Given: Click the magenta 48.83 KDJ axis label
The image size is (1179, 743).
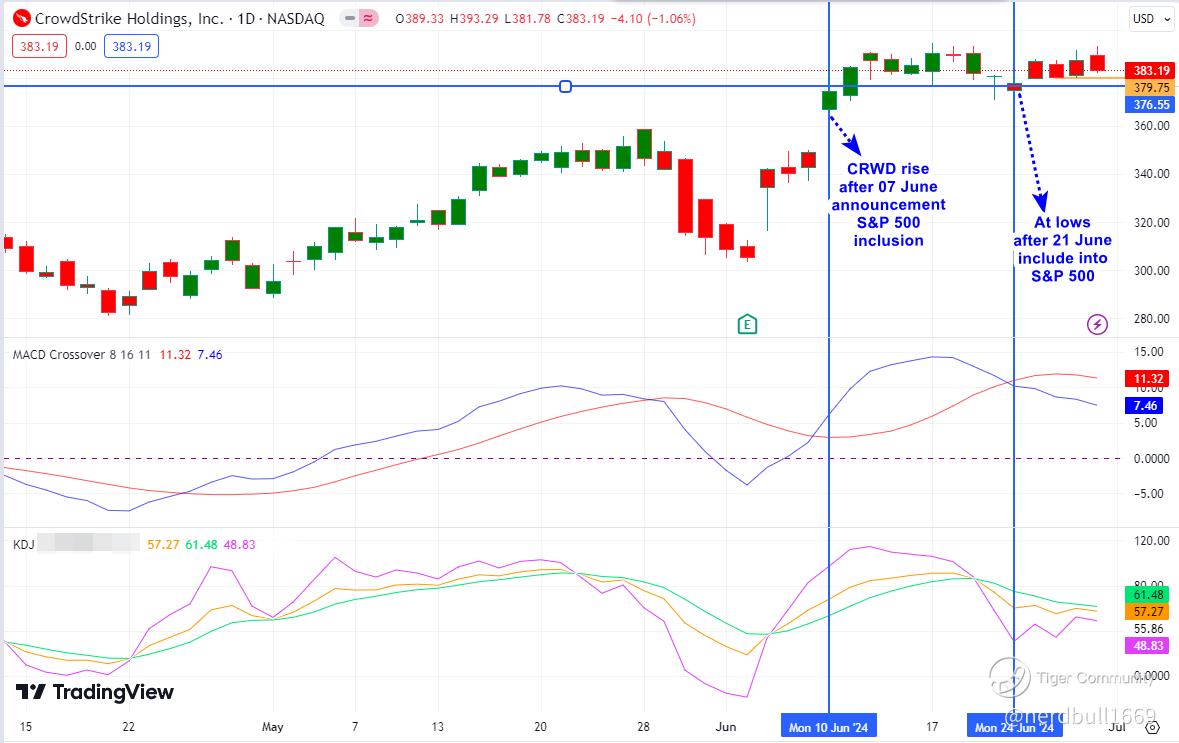Looking at the screenshot, I should pyautogui.click(x=1147, y=646).
